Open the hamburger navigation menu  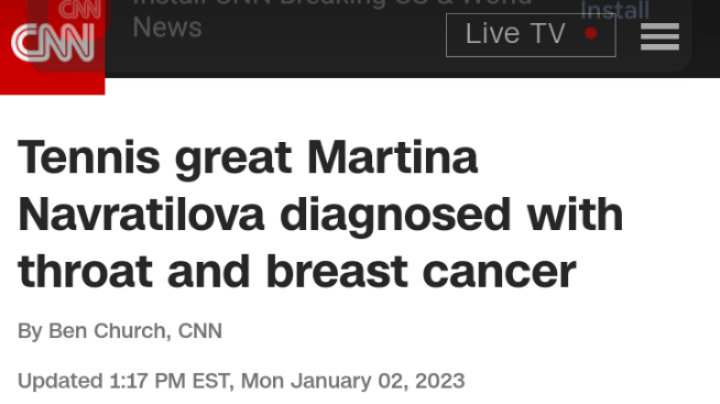(660, 37)
